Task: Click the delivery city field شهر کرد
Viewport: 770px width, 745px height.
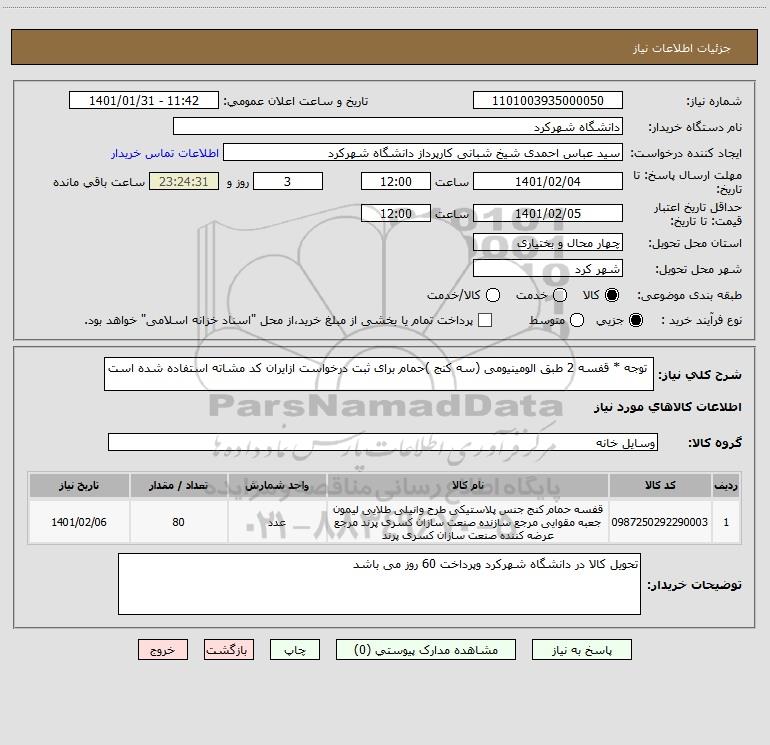Action: 548,268
